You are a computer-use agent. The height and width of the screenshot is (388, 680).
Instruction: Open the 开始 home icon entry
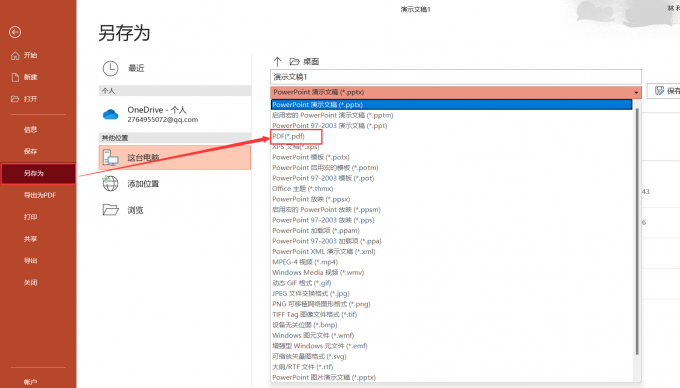pos(15,55)
